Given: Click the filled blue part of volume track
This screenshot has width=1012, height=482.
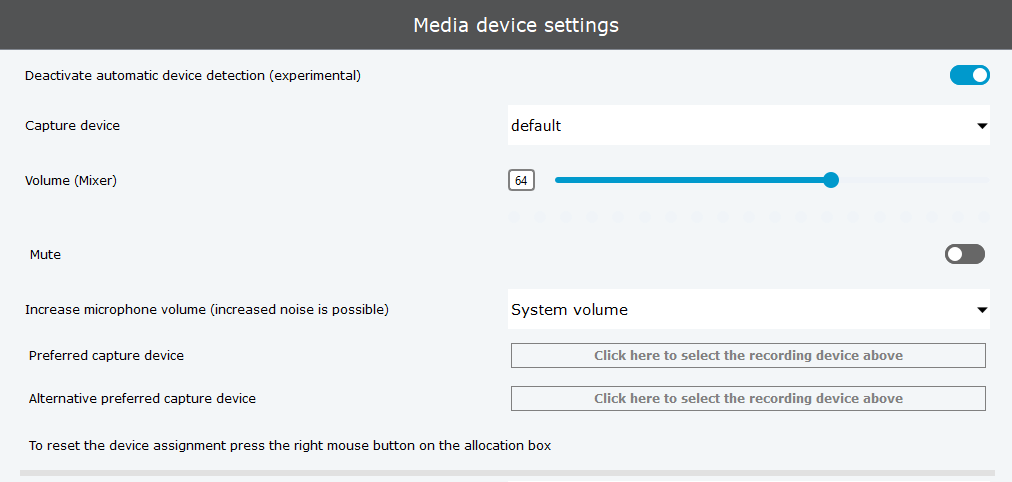Looking at the screenshot, I should pyautogui.click(x=690, y=180).
